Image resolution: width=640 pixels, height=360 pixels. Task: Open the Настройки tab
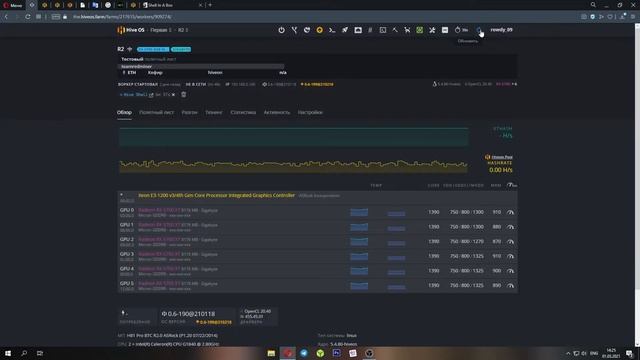pyautogui.click(x=310, y=112)
